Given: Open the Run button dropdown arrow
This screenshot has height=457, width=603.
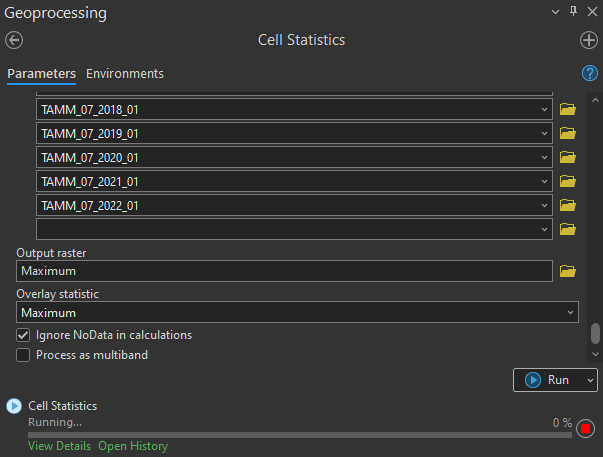Looking at the screenshot, I should pos(589,380).
